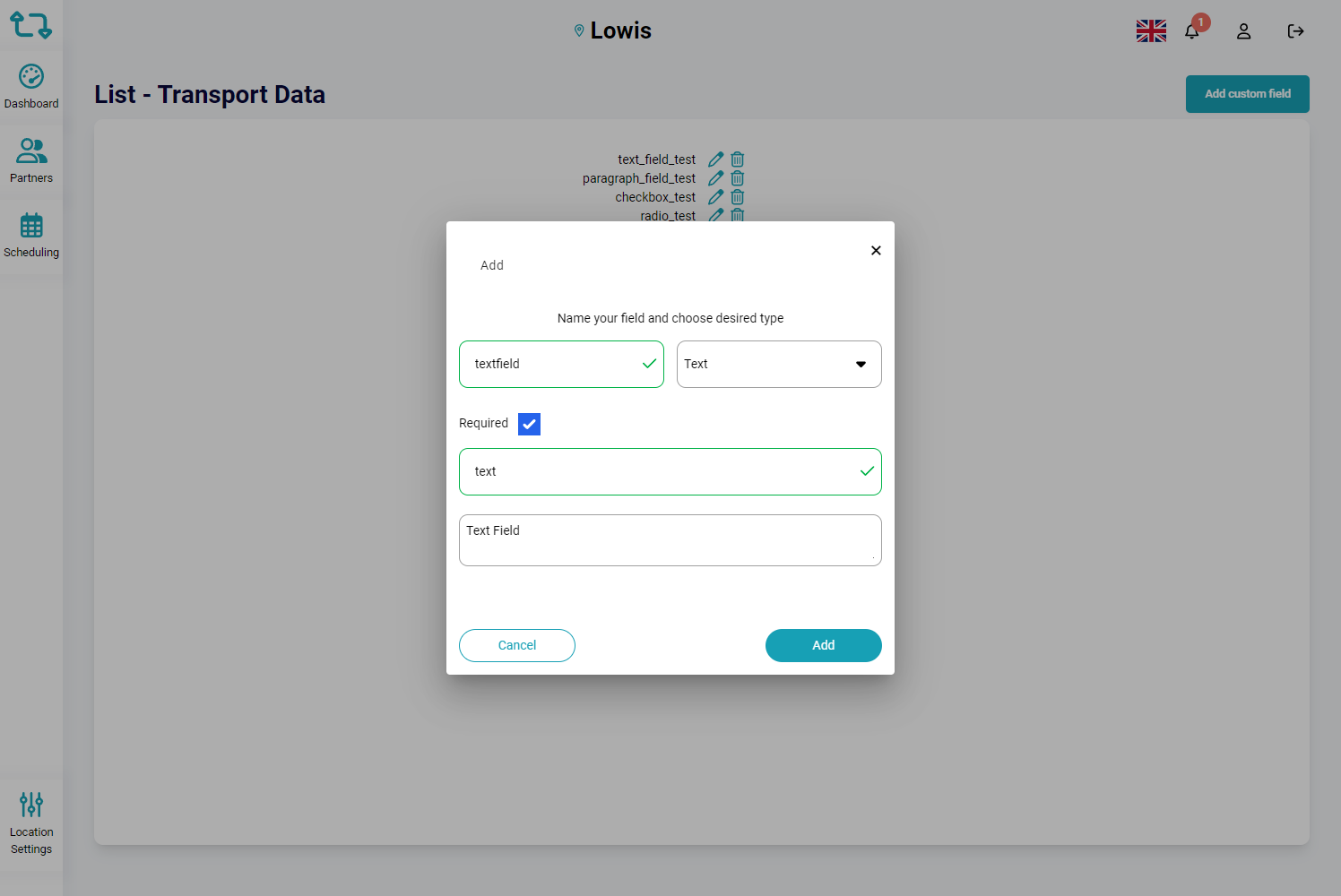This screenshot has width=1341, height=896.
Task: Open the Scheduling menu item
Action: pyautogui.click(x=31, y=236)
